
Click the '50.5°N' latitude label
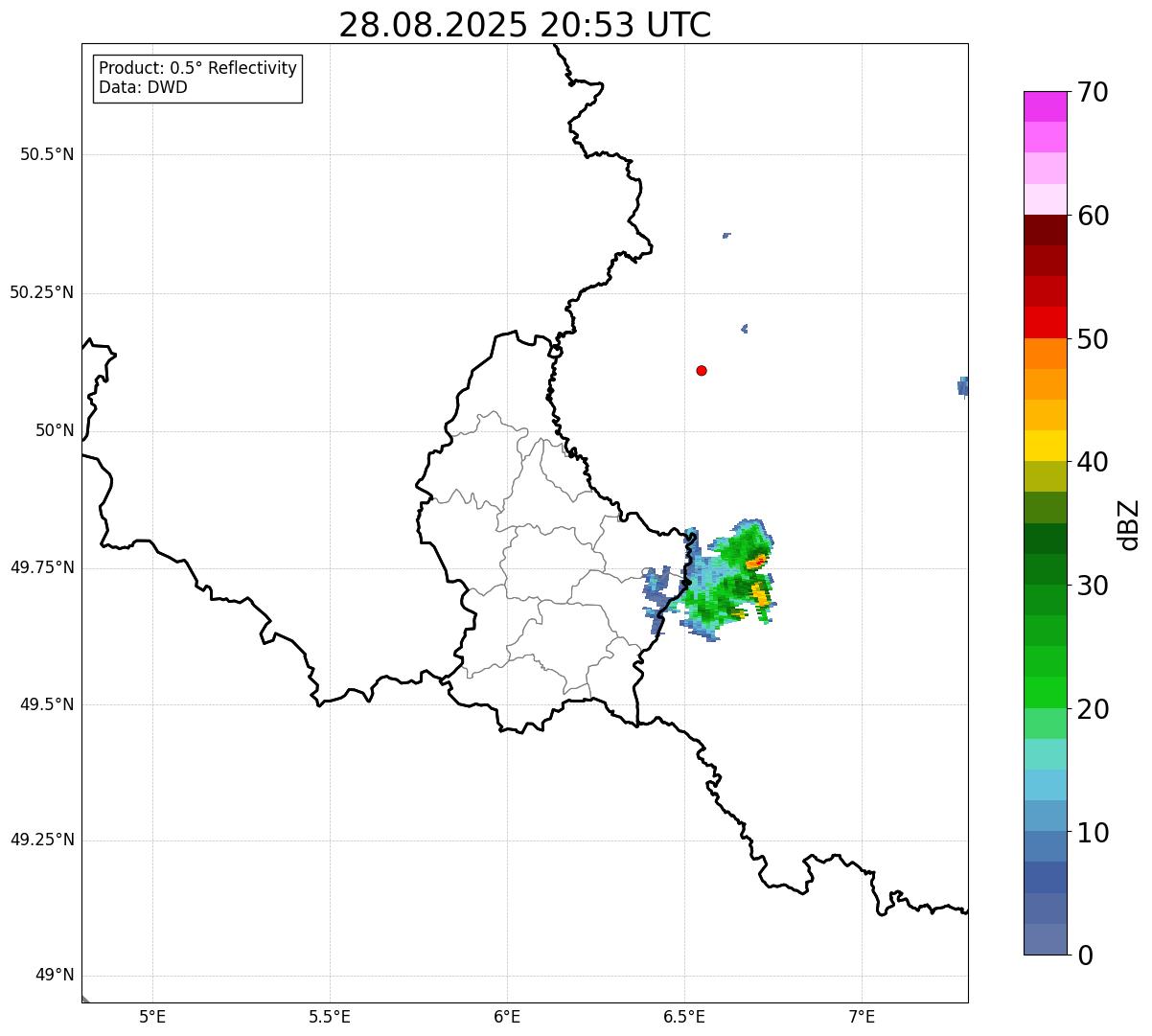coord(47,154)
